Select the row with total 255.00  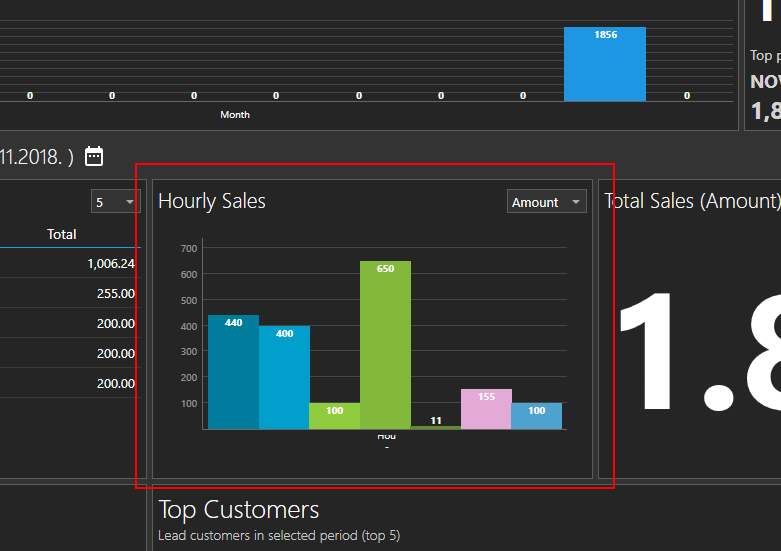pyautogui.click(x=70, y=293)
